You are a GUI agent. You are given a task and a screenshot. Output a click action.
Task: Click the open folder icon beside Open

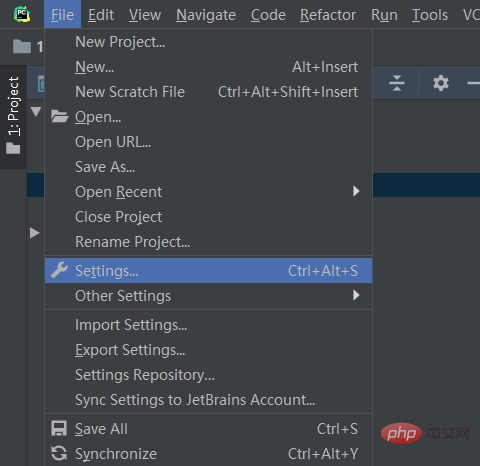[x=60, y=117]
